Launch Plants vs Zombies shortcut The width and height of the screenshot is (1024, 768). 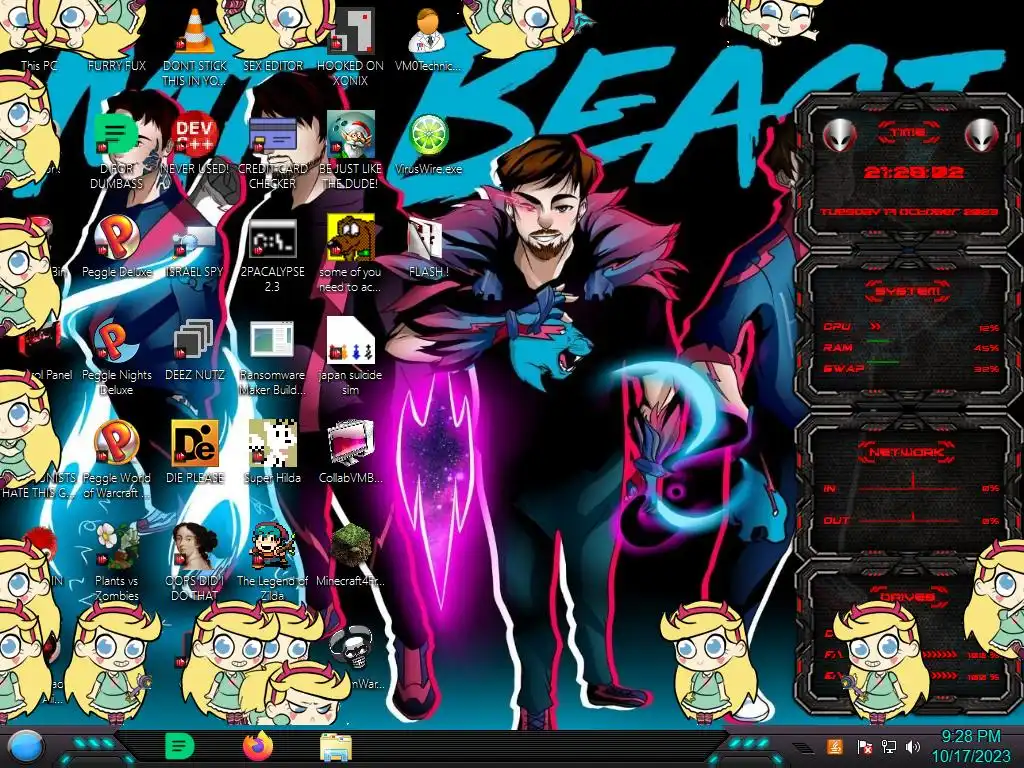116,545
